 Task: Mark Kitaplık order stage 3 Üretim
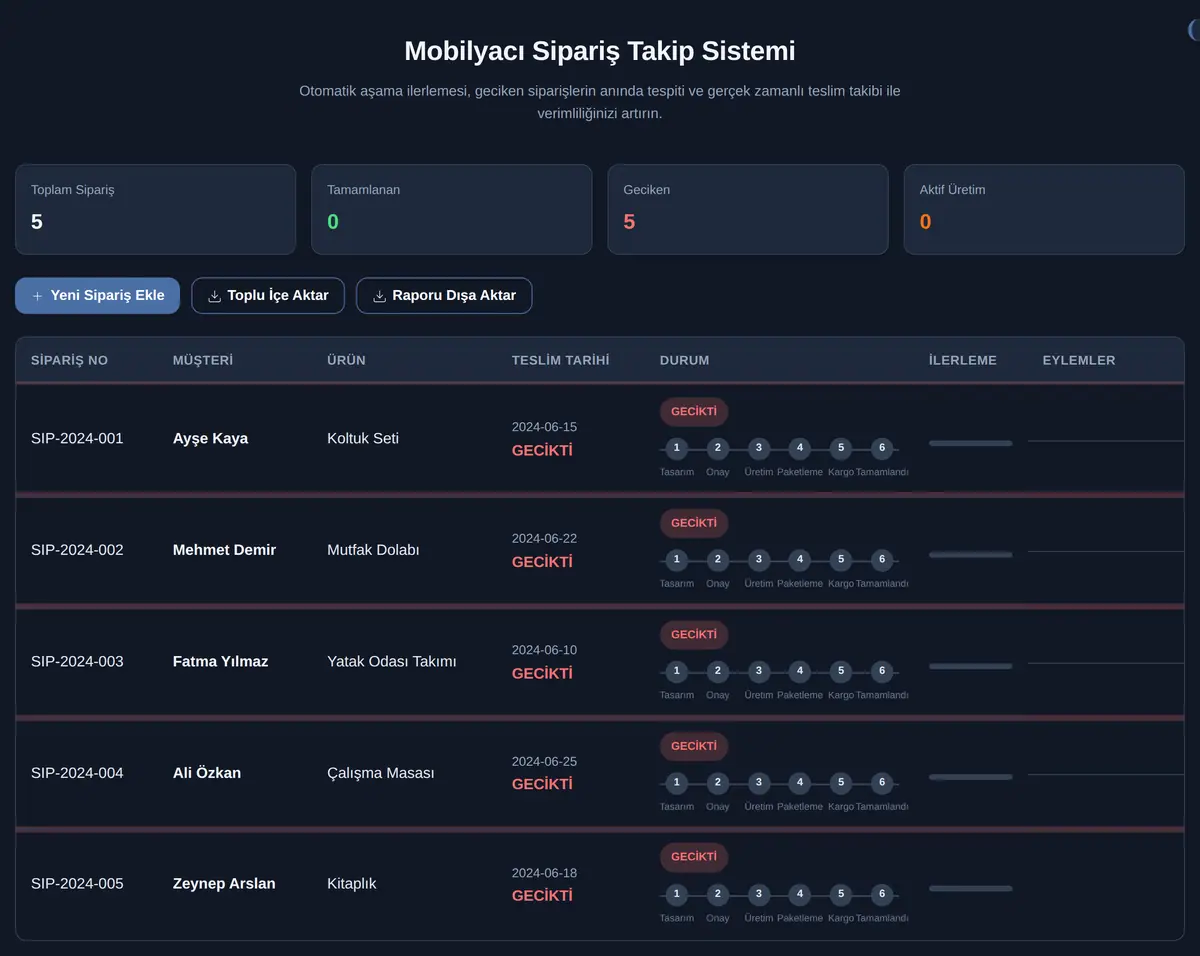click(759, 894)
